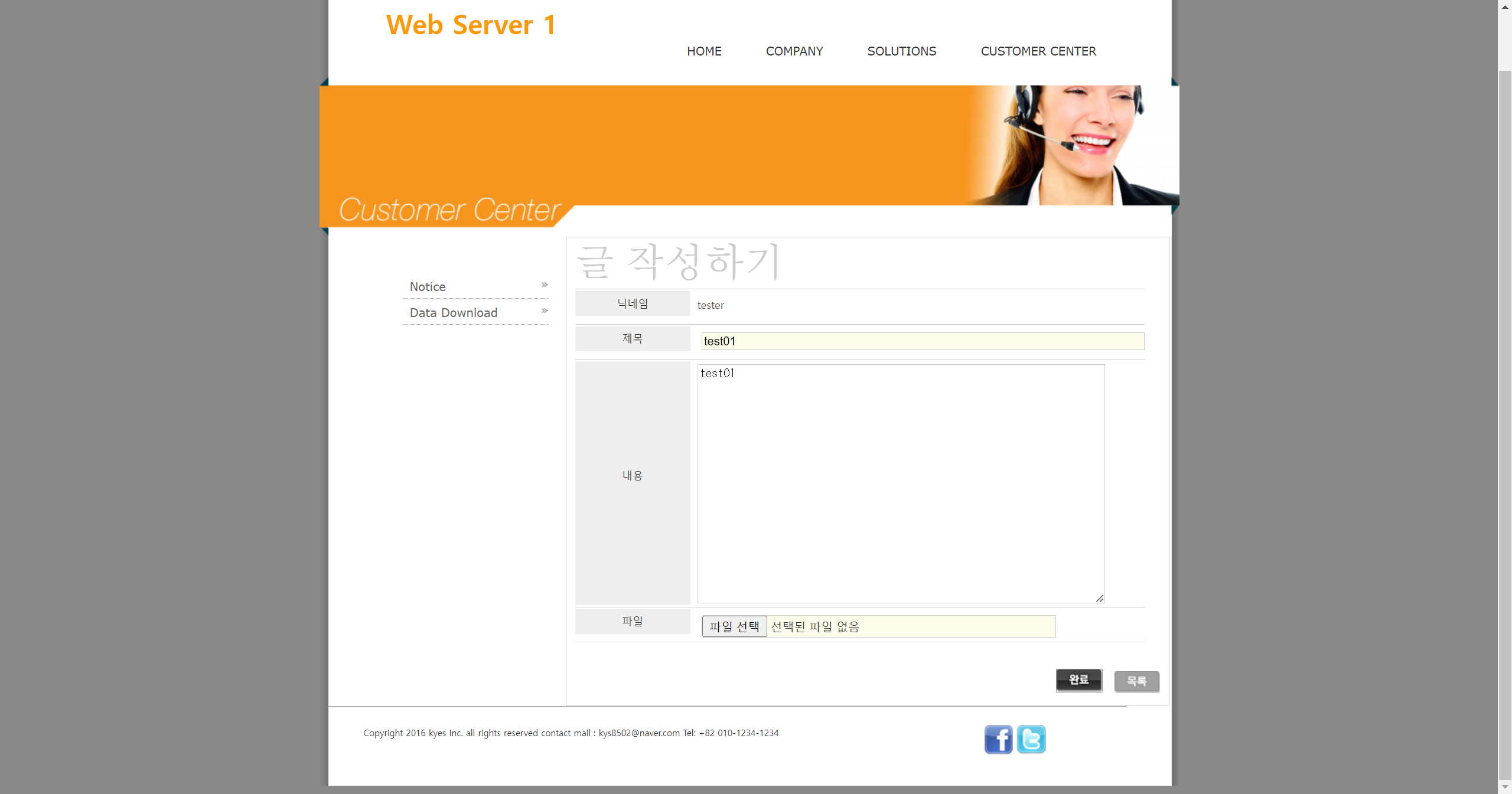Go to the Data Download link

pyautogui.click(x=453, y=313)
